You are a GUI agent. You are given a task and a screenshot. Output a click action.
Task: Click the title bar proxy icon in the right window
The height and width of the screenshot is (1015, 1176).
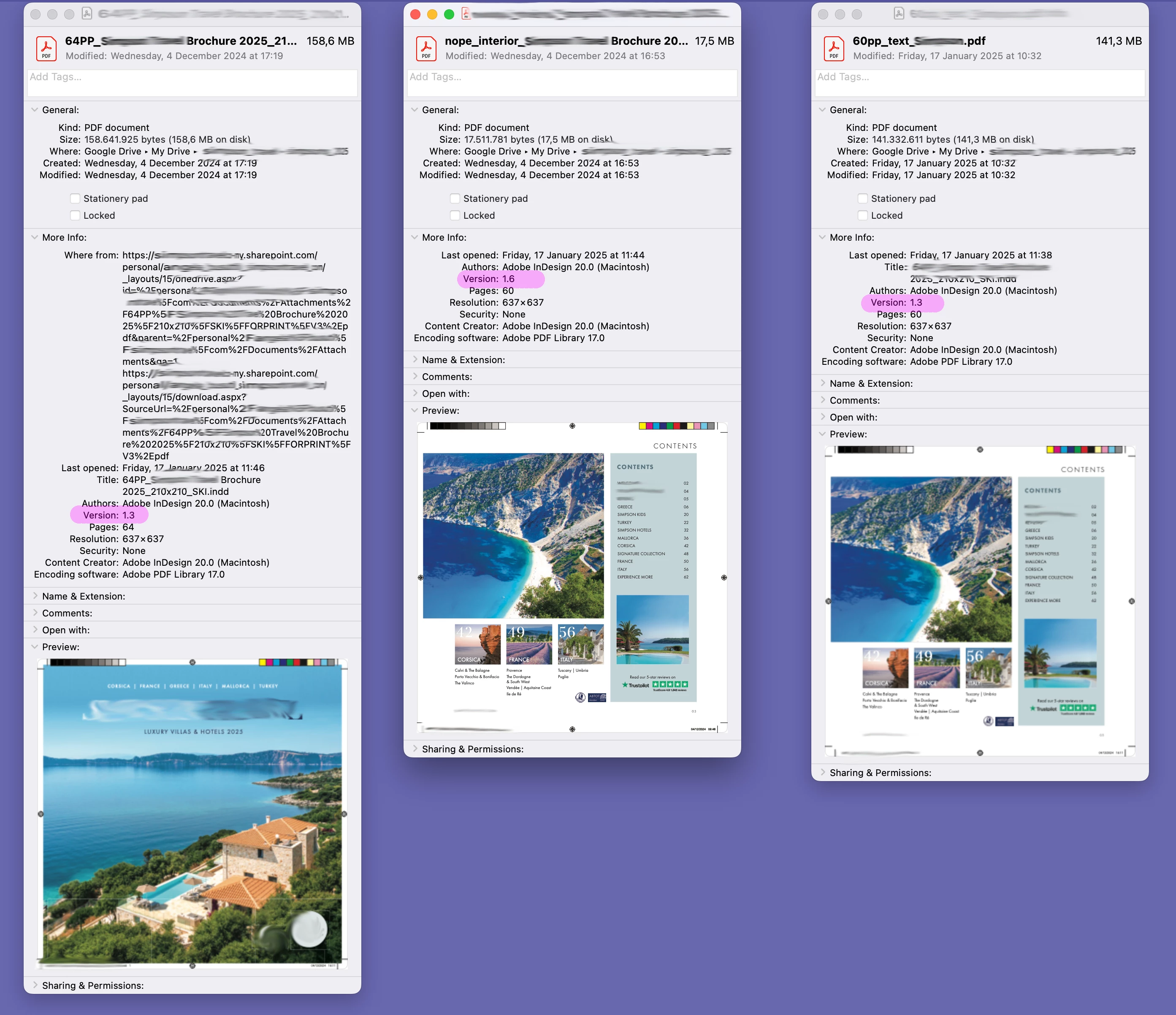(898, 14)
